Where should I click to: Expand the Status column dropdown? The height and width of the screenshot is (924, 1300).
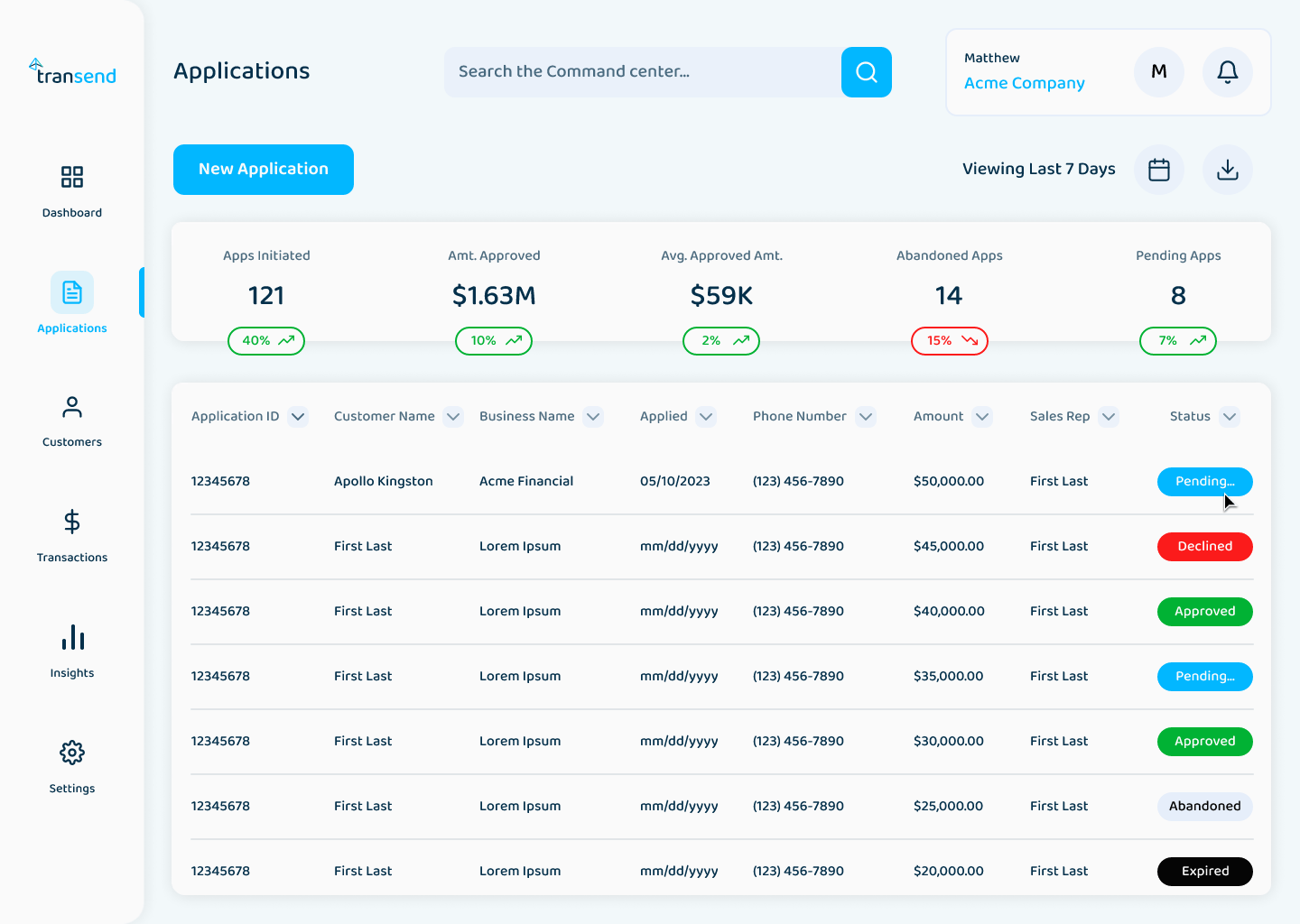[1229, 417]
